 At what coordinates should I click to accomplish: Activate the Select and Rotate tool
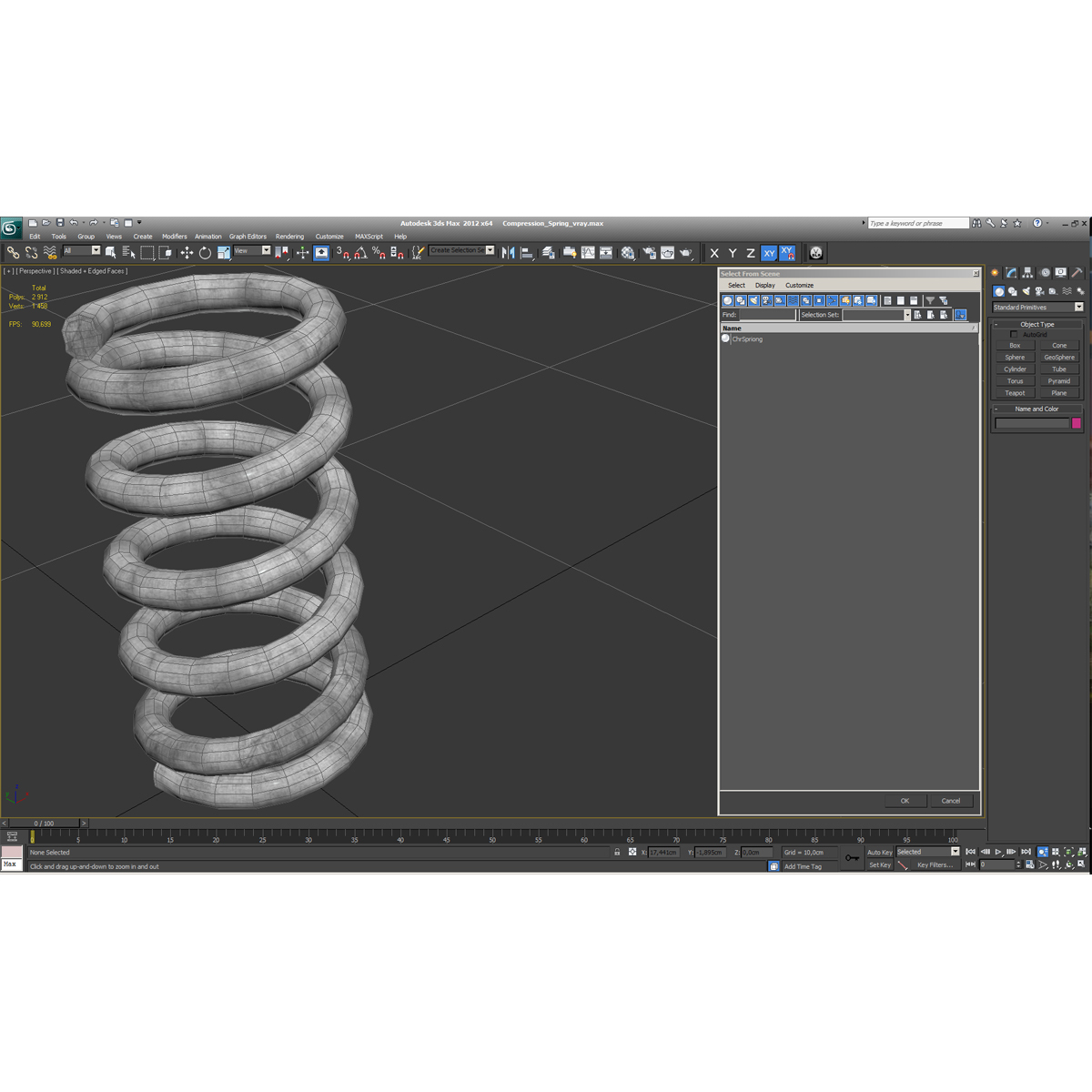point(206,252)
